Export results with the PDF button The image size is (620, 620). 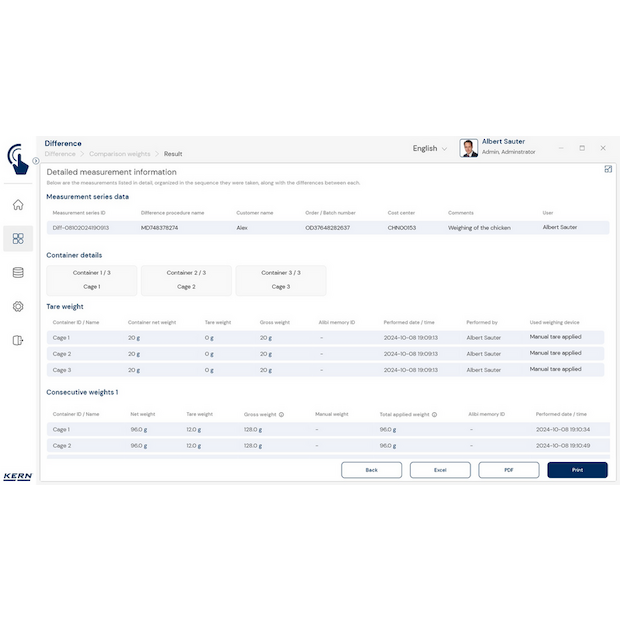[x=508, y=469]
